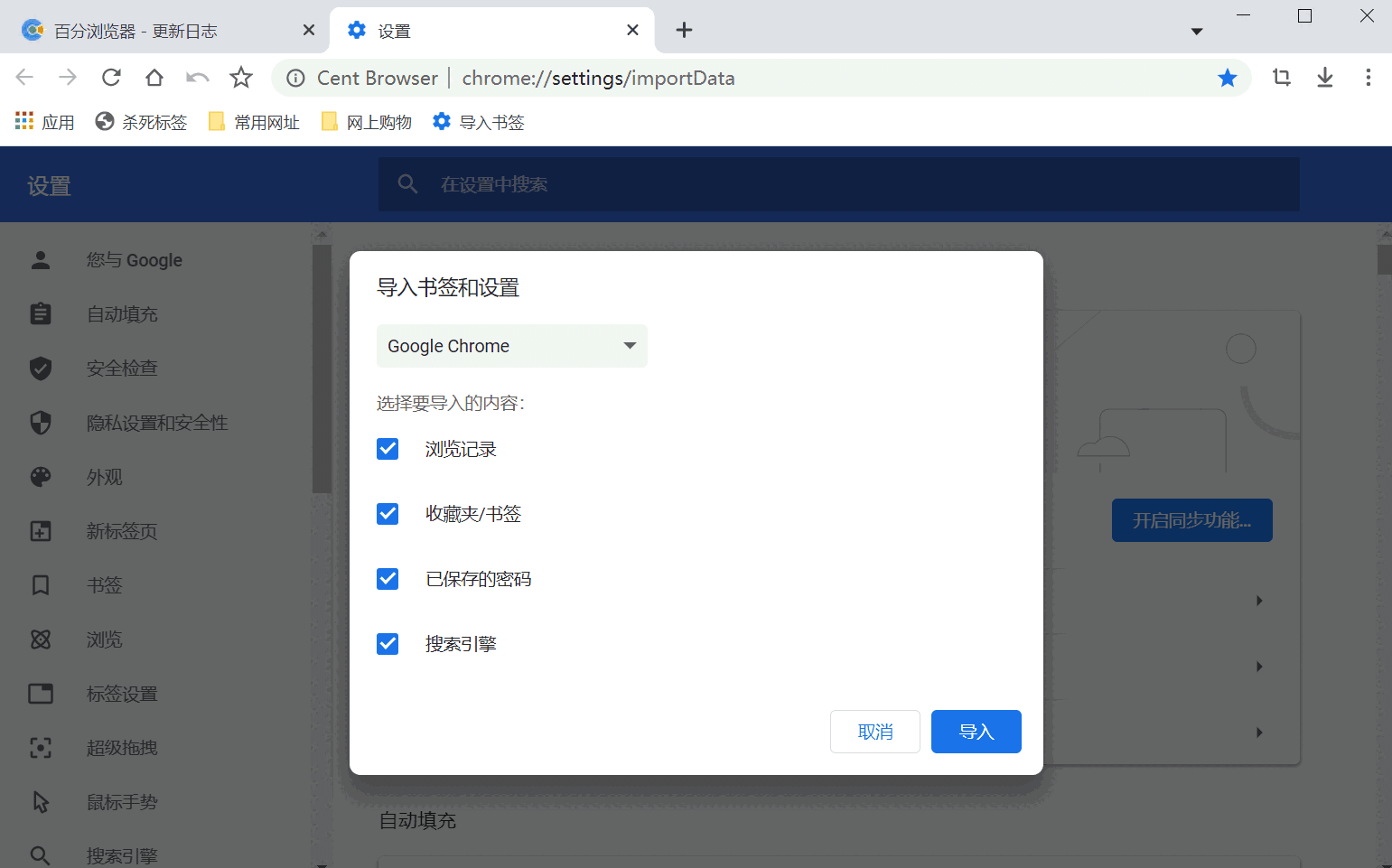
Task: Click the shield icon for 隐私设置和安全性
Action: tap(41, 423)
